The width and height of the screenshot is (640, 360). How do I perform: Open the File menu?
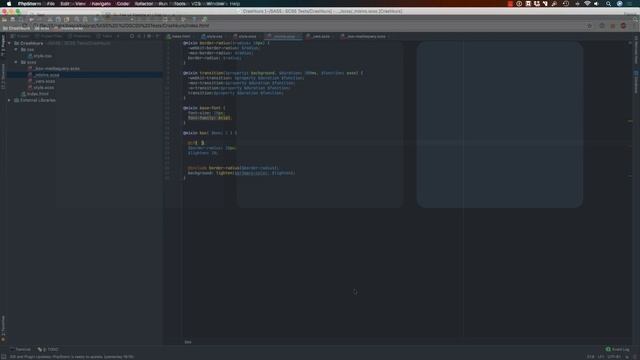51,4
